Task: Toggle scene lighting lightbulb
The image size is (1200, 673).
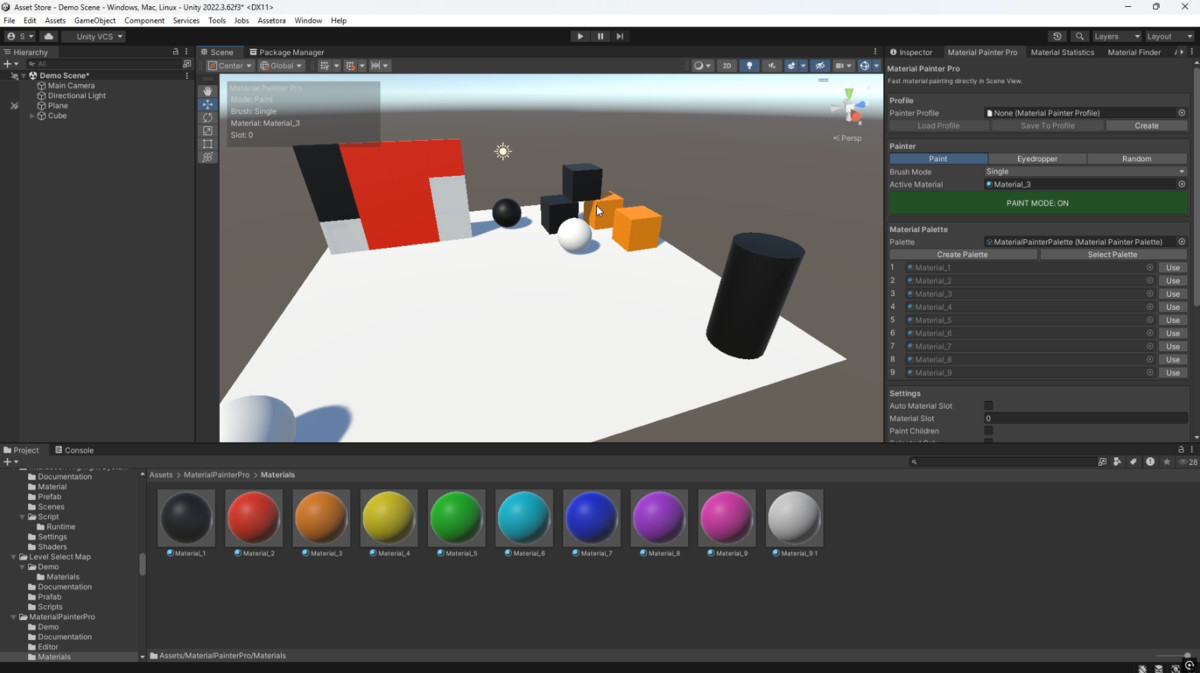Action: (x=749, y=66)
